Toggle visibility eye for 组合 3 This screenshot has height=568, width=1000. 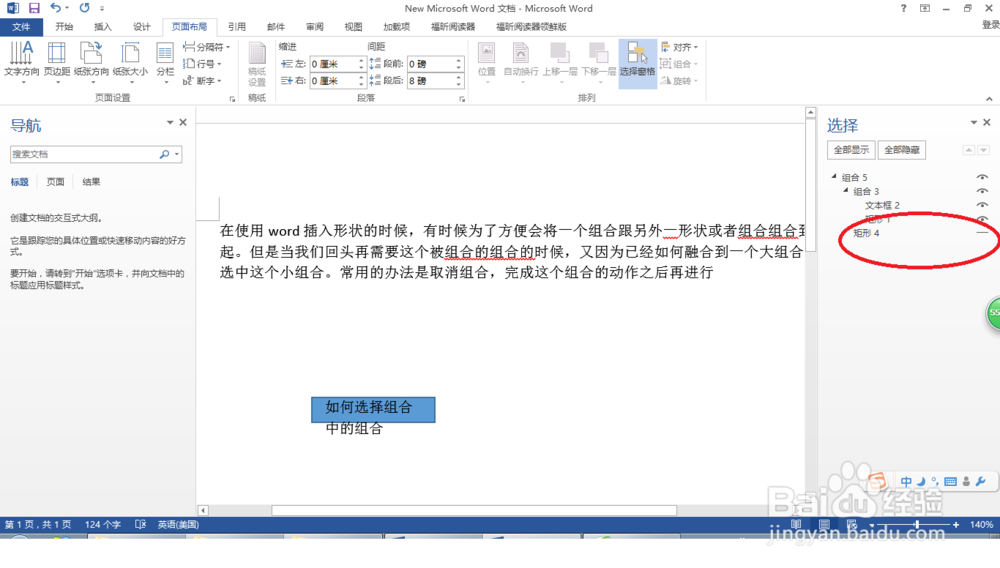[982, 191]
